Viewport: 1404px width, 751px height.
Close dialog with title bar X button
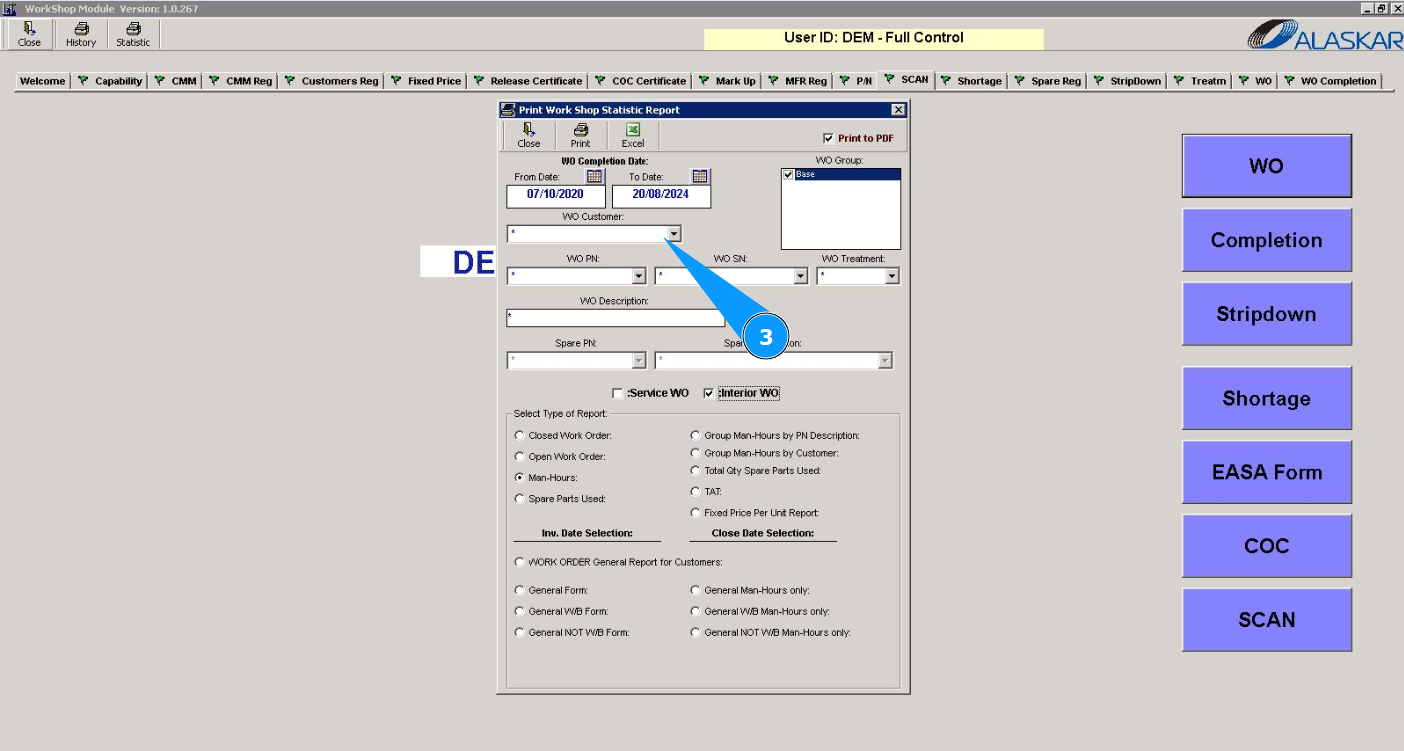898,110
